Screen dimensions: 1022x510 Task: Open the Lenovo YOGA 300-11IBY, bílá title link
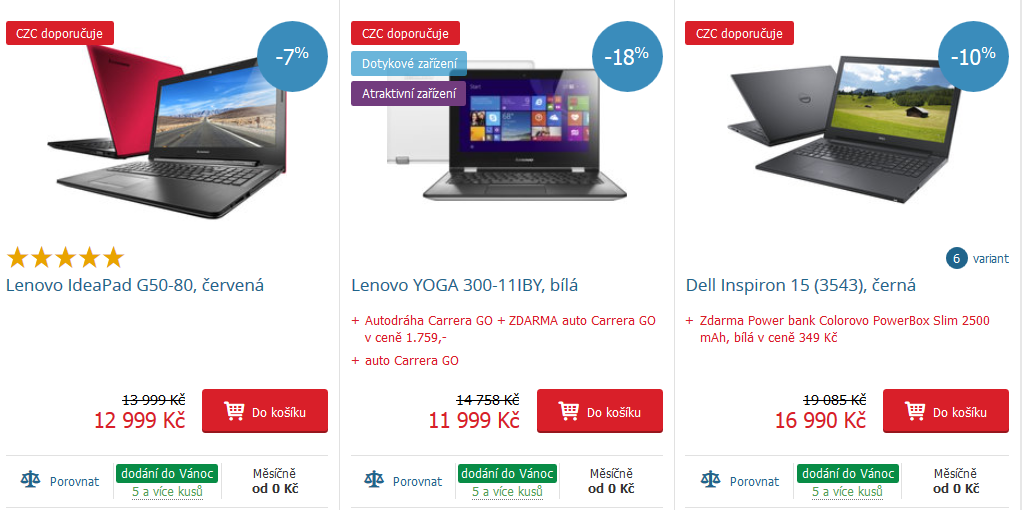(x=465, y=285)
